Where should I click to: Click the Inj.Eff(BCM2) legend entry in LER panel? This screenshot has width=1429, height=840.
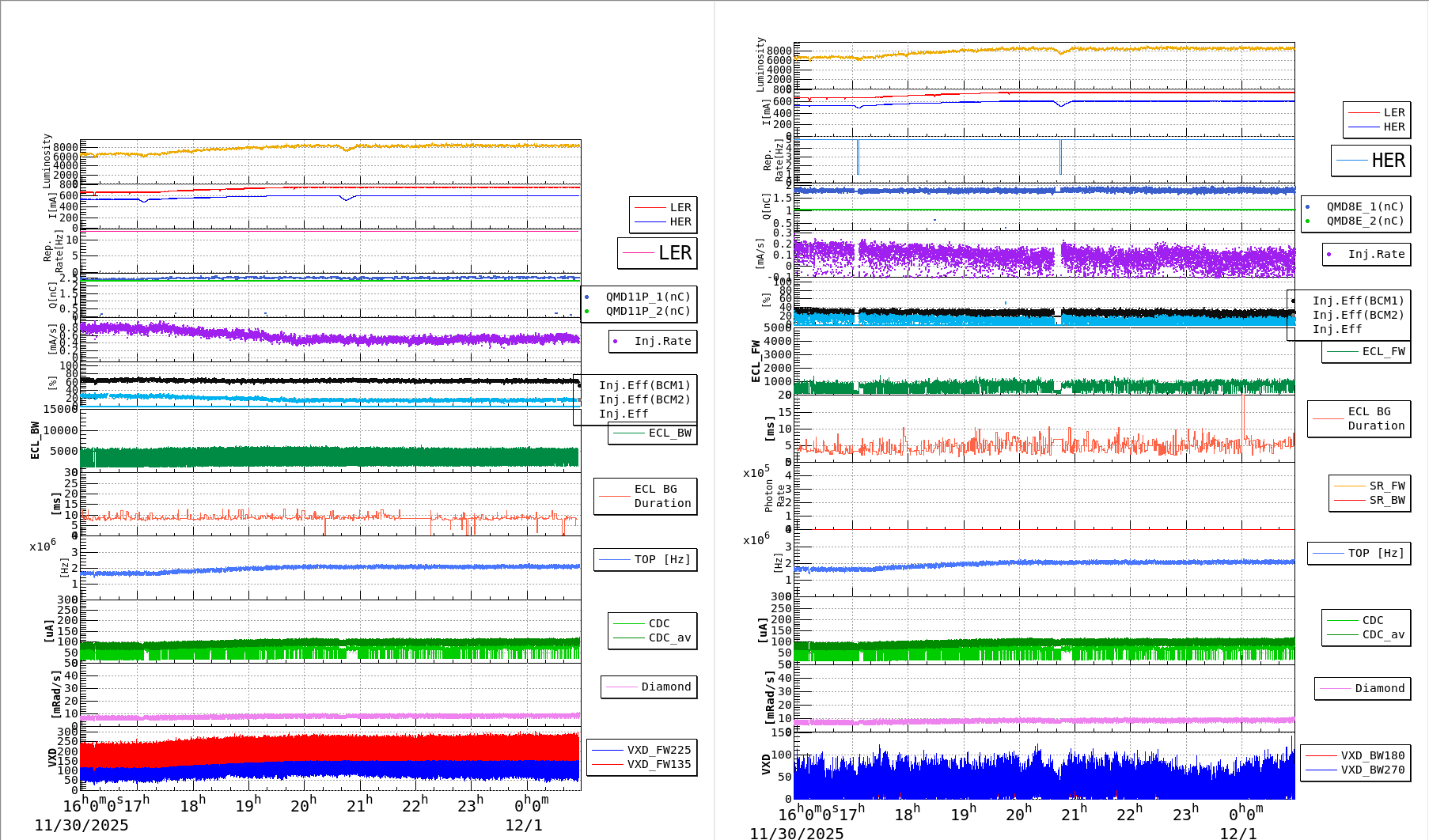644,400
